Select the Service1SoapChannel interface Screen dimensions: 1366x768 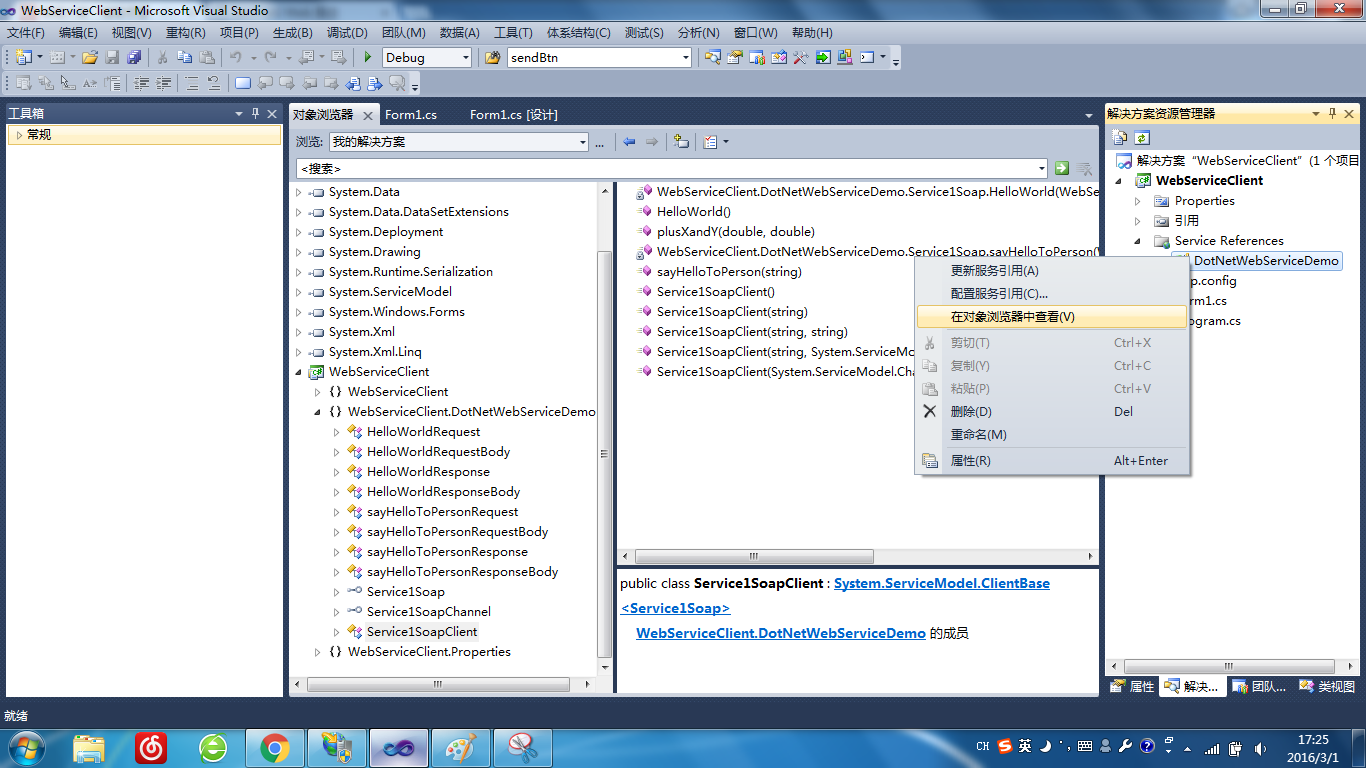429,612
